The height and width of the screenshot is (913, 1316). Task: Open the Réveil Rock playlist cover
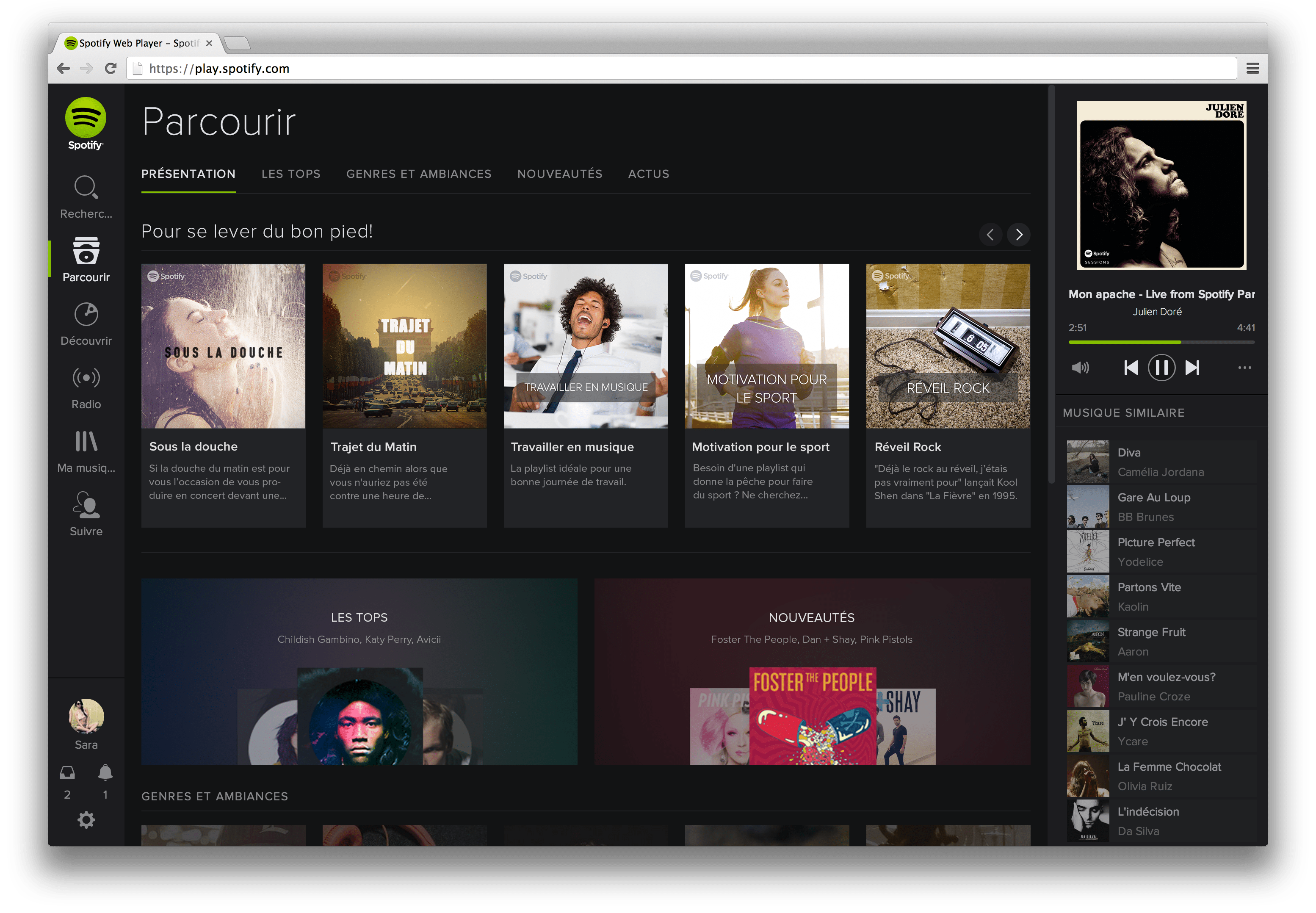coord(948,346)
